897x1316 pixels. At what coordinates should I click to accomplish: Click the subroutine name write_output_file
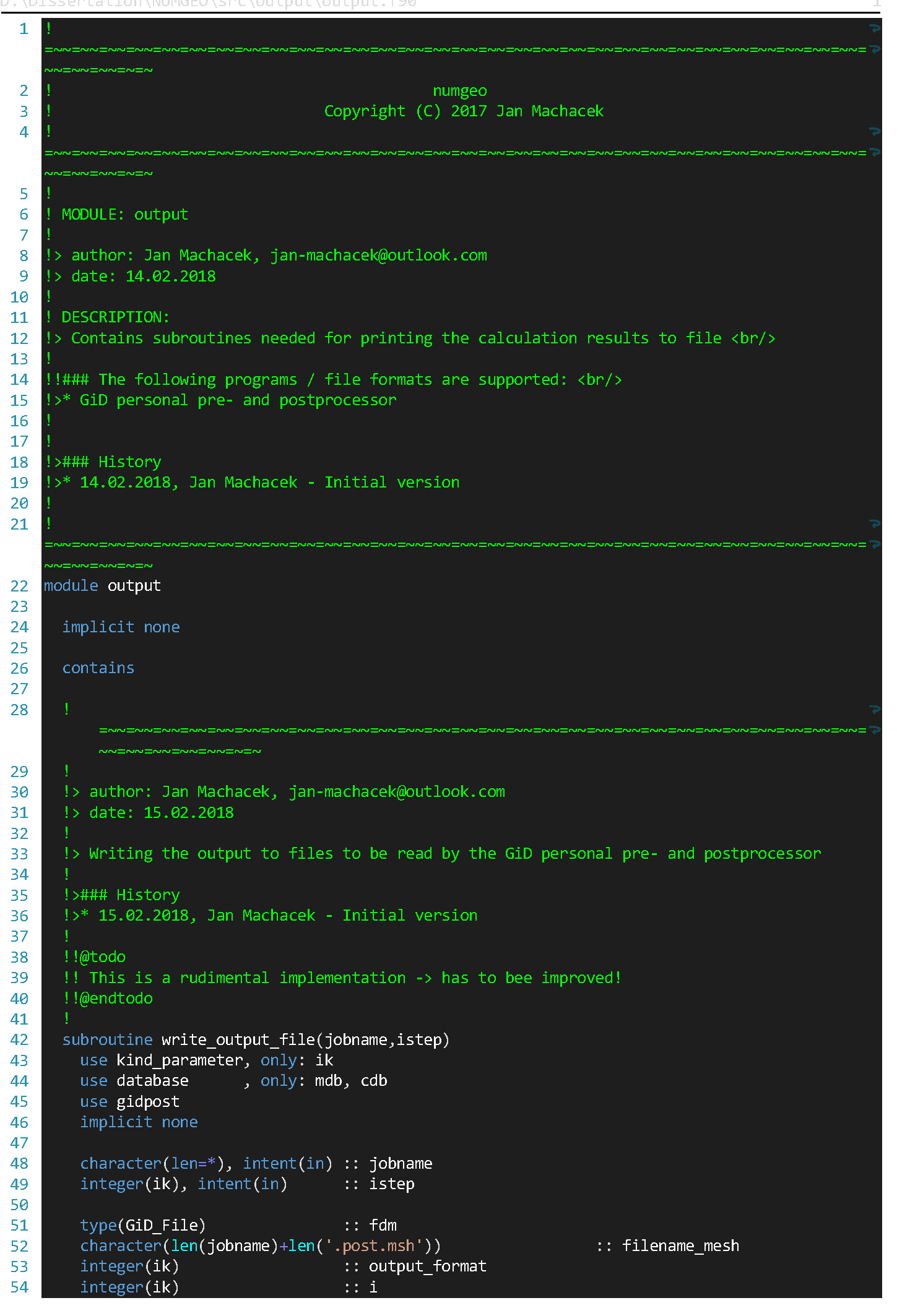point(238,1040)
